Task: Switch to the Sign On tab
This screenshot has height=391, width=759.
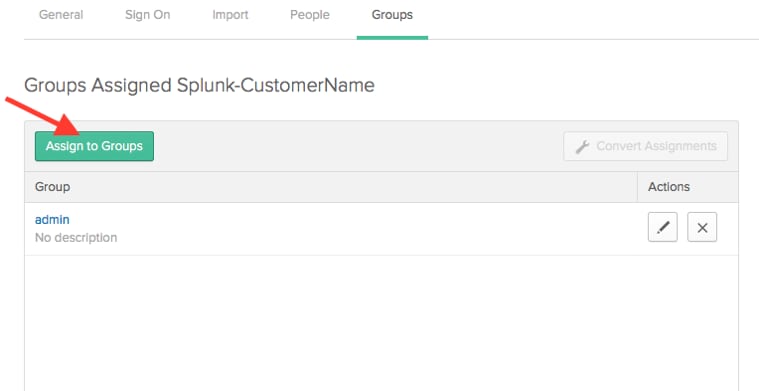Action: point(148,15)
